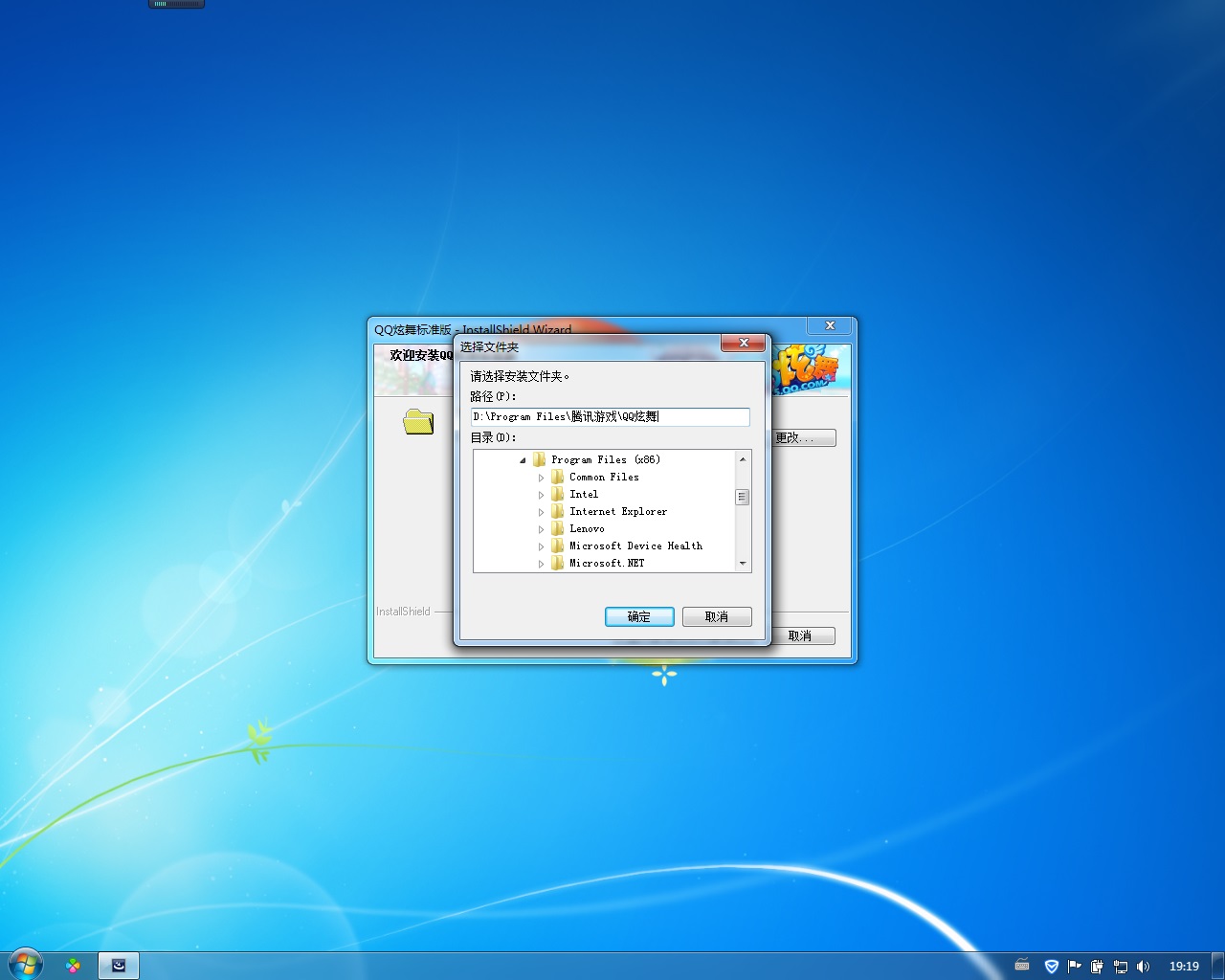Open the blue shield security tray icon

pos(1051,966)
